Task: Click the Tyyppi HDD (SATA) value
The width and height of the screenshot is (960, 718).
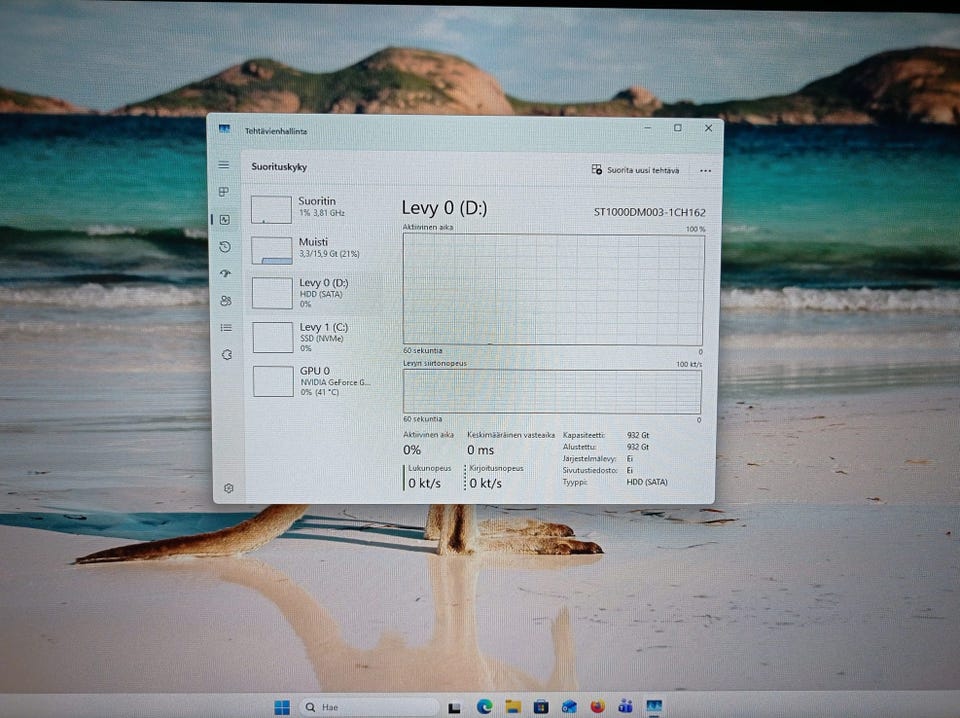Action: [x=647, y=482]
